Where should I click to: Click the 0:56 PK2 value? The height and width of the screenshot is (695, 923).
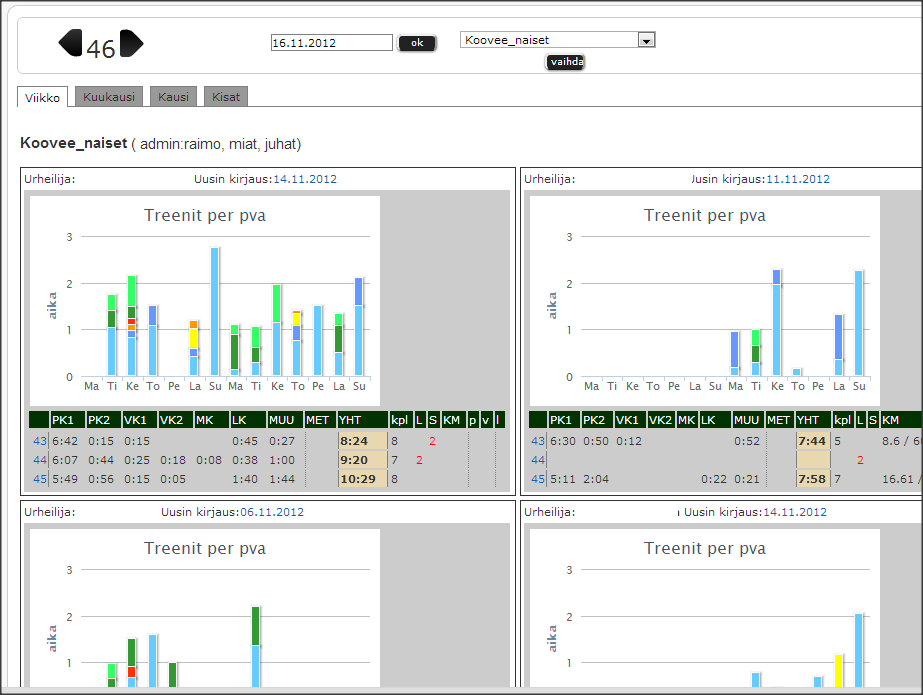tap(101, 479)
